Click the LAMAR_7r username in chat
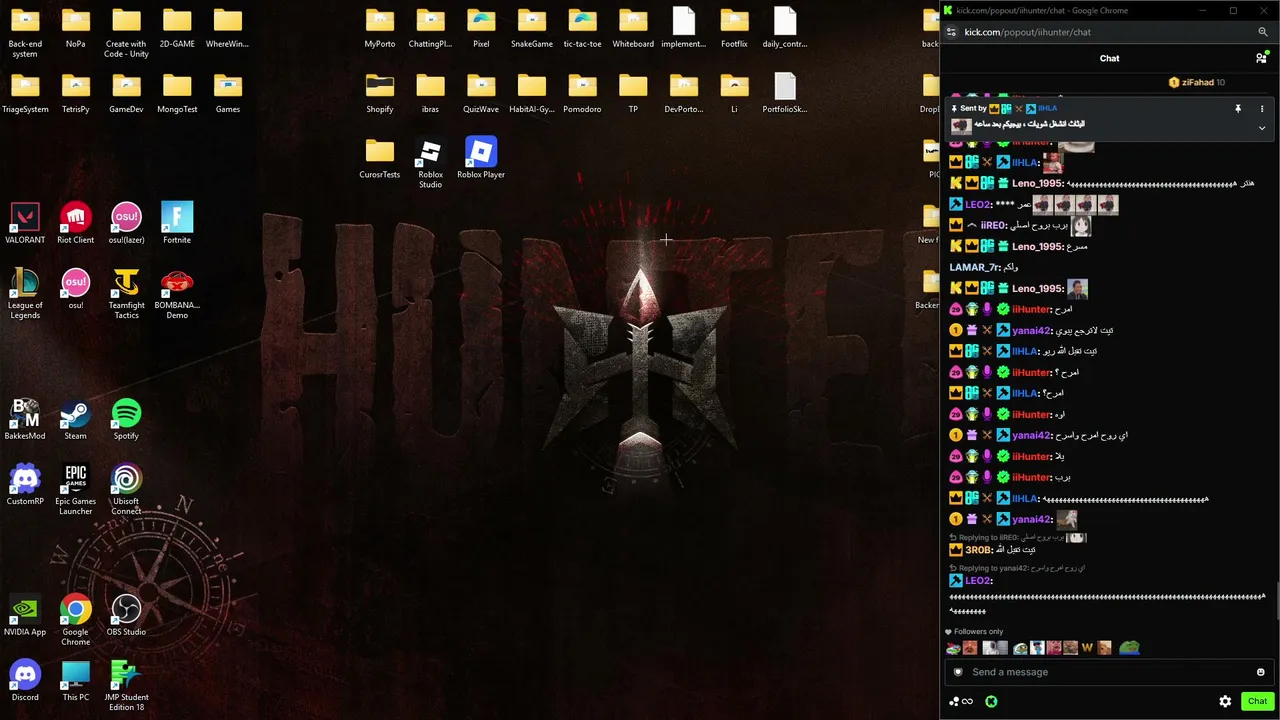1280x720 pixels. [974, 267]
